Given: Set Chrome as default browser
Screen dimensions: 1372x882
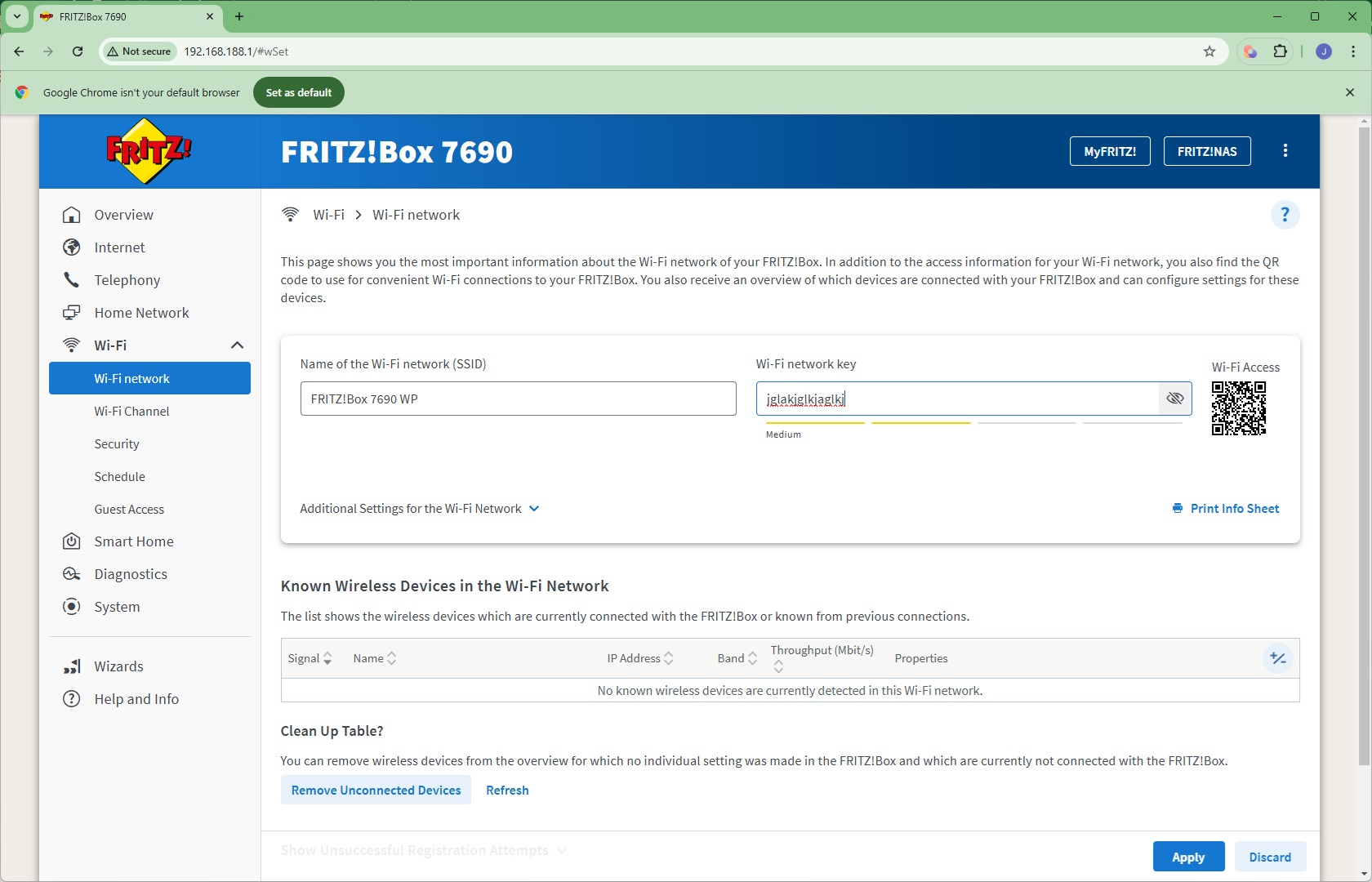Looking at the screenshot, I should coord(299,92).
